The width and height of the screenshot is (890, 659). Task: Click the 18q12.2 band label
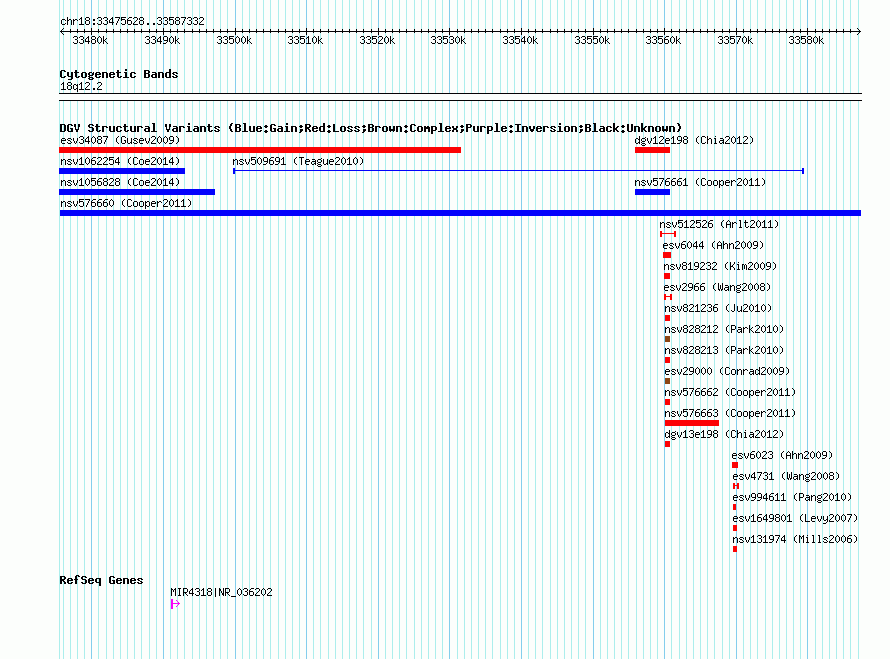(x=81, y=86)
